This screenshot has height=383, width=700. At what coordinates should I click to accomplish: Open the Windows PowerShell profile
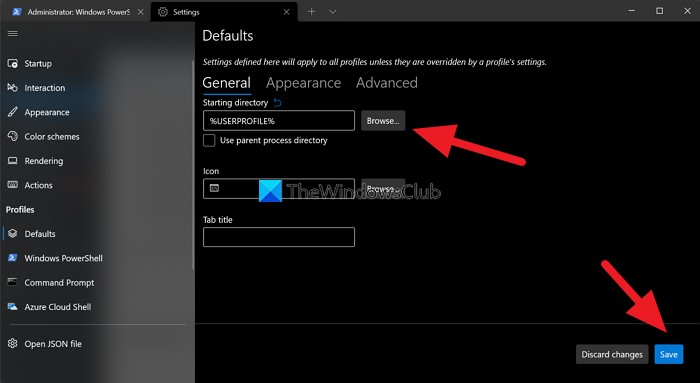[55, 258]
